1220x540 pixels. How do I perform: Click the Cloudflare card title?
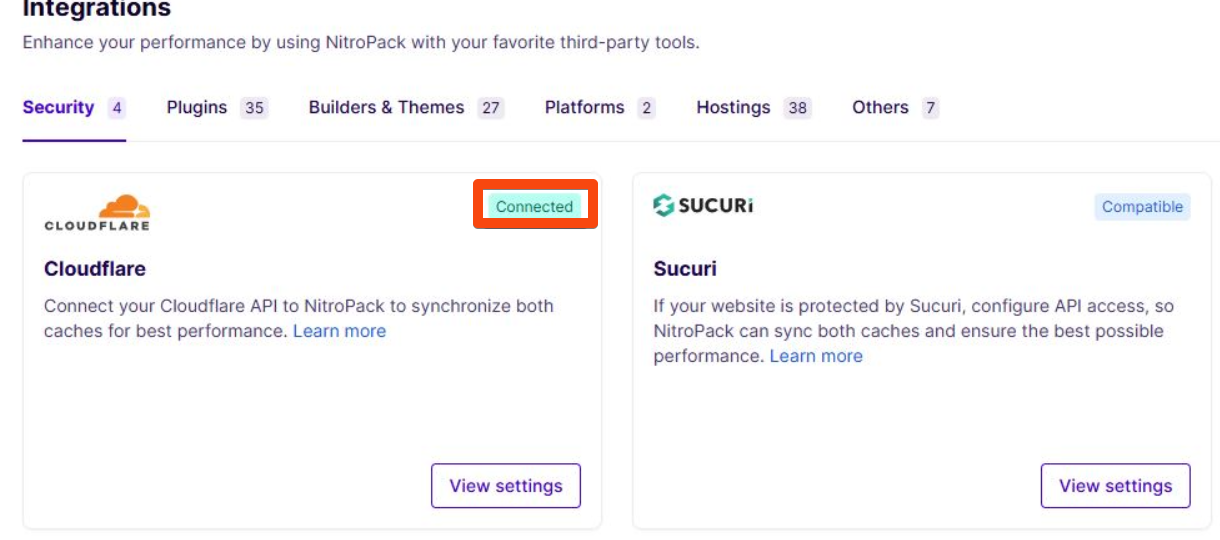(95, 269)
